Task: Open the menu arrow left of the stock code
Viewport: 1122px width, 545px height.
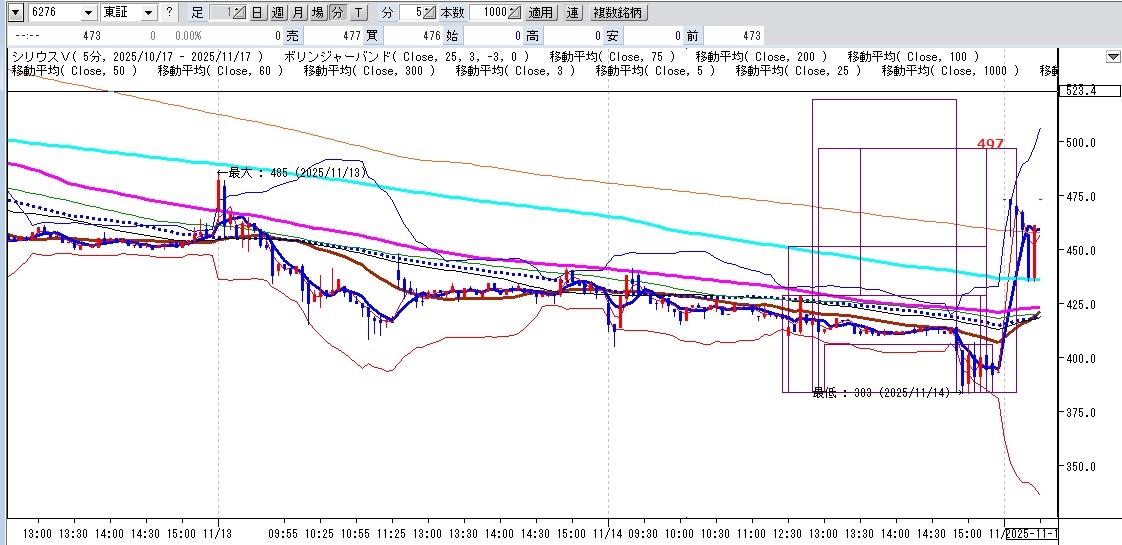Action: click(17, 12)
